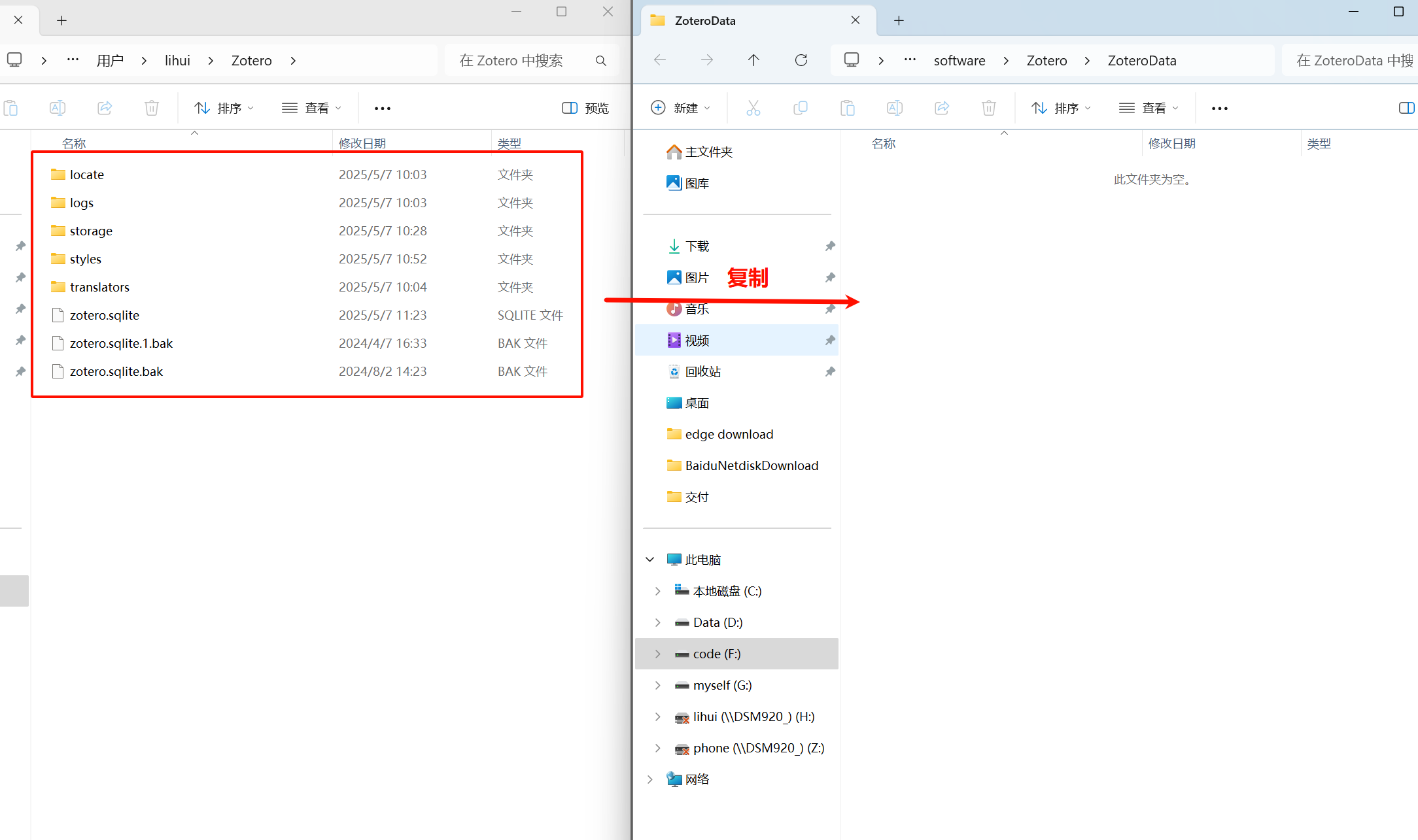Image resolution: width=1418 pixels, height=840 pixels.
Task: Click the Copy icon in right toolbar
Action: click(x=800, y=108)
